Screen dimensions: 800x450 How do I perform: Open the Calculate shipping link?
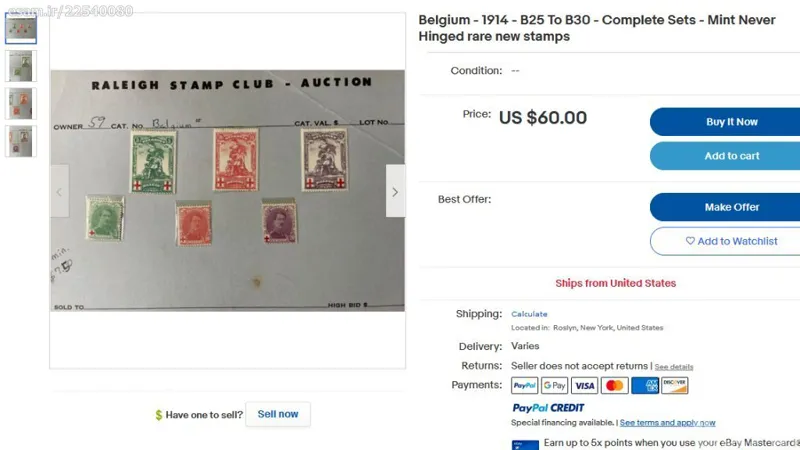point(529,314)
